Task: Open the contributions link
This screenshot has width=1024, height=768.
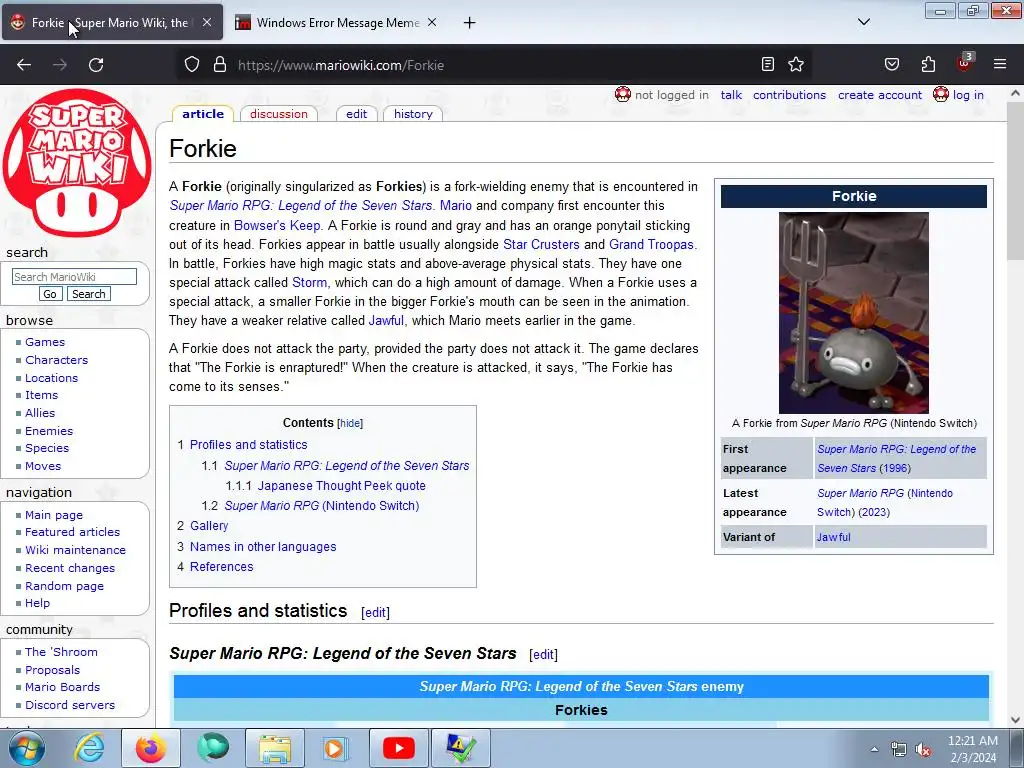Action: pos(789,95)
